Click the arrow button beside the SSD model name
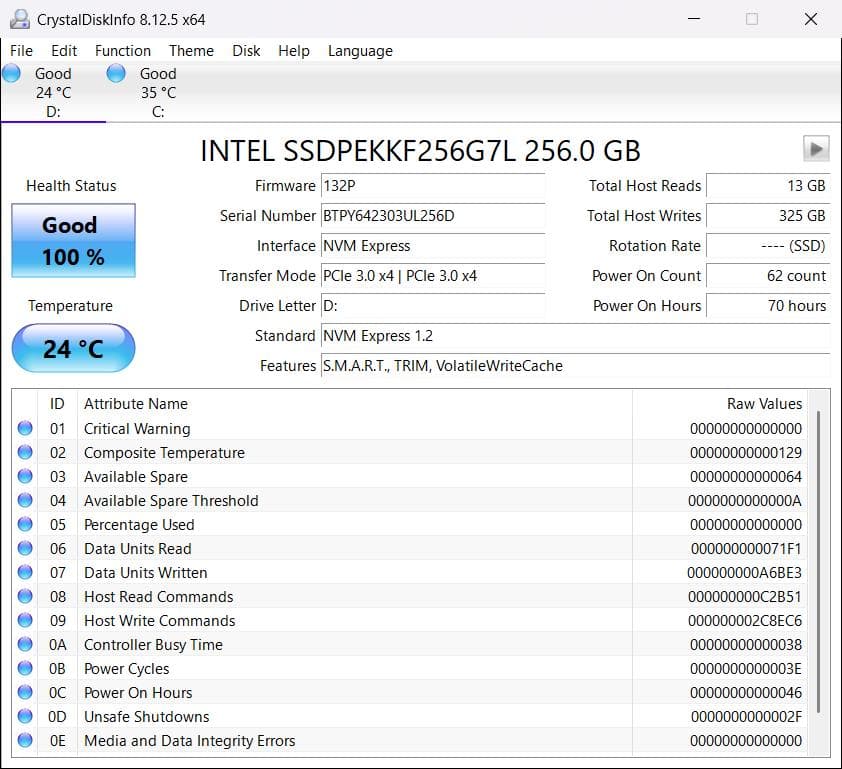Image resolution: width=842 pixels, height=769 pixels. pos(816,148)
